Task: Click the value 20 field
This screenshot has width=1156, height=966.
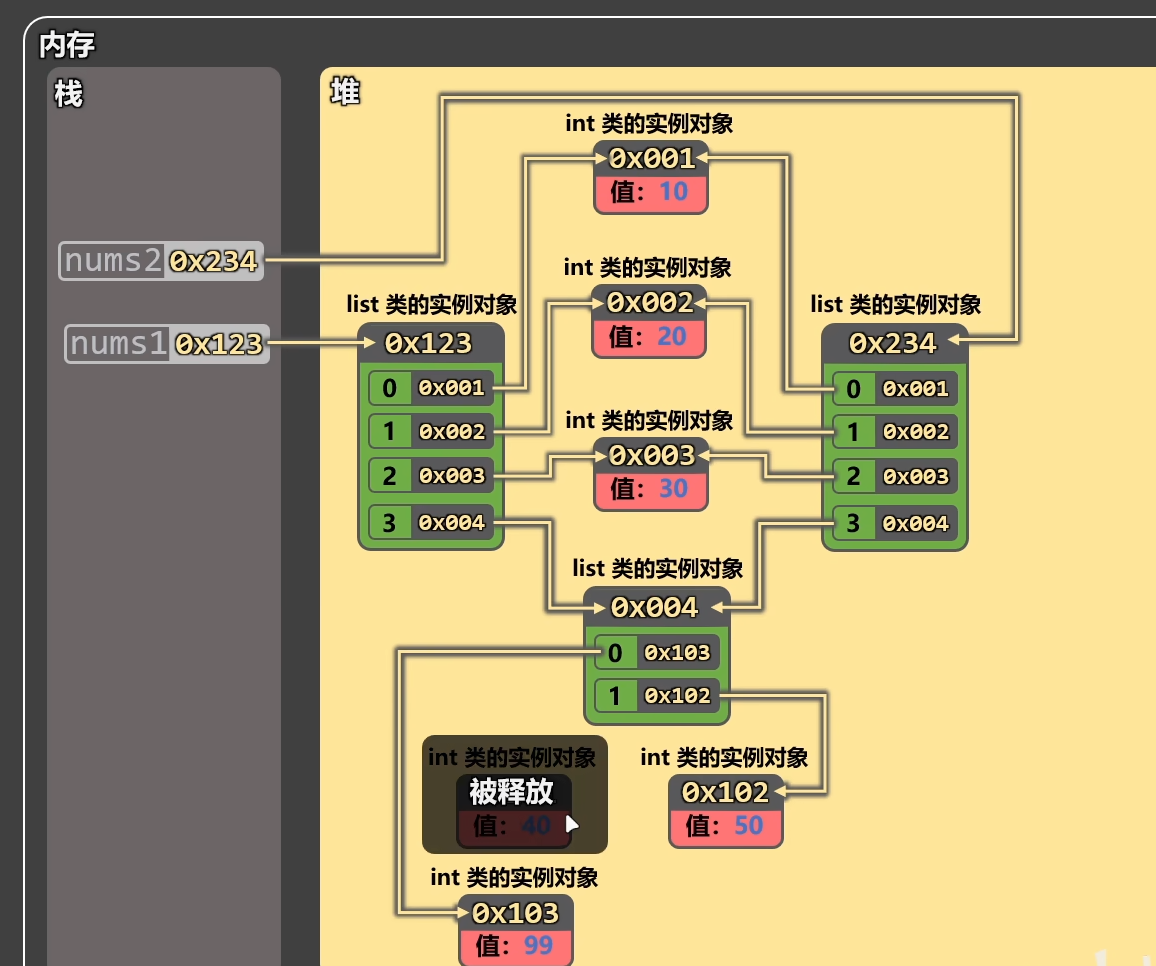Action: click(649, 338)
